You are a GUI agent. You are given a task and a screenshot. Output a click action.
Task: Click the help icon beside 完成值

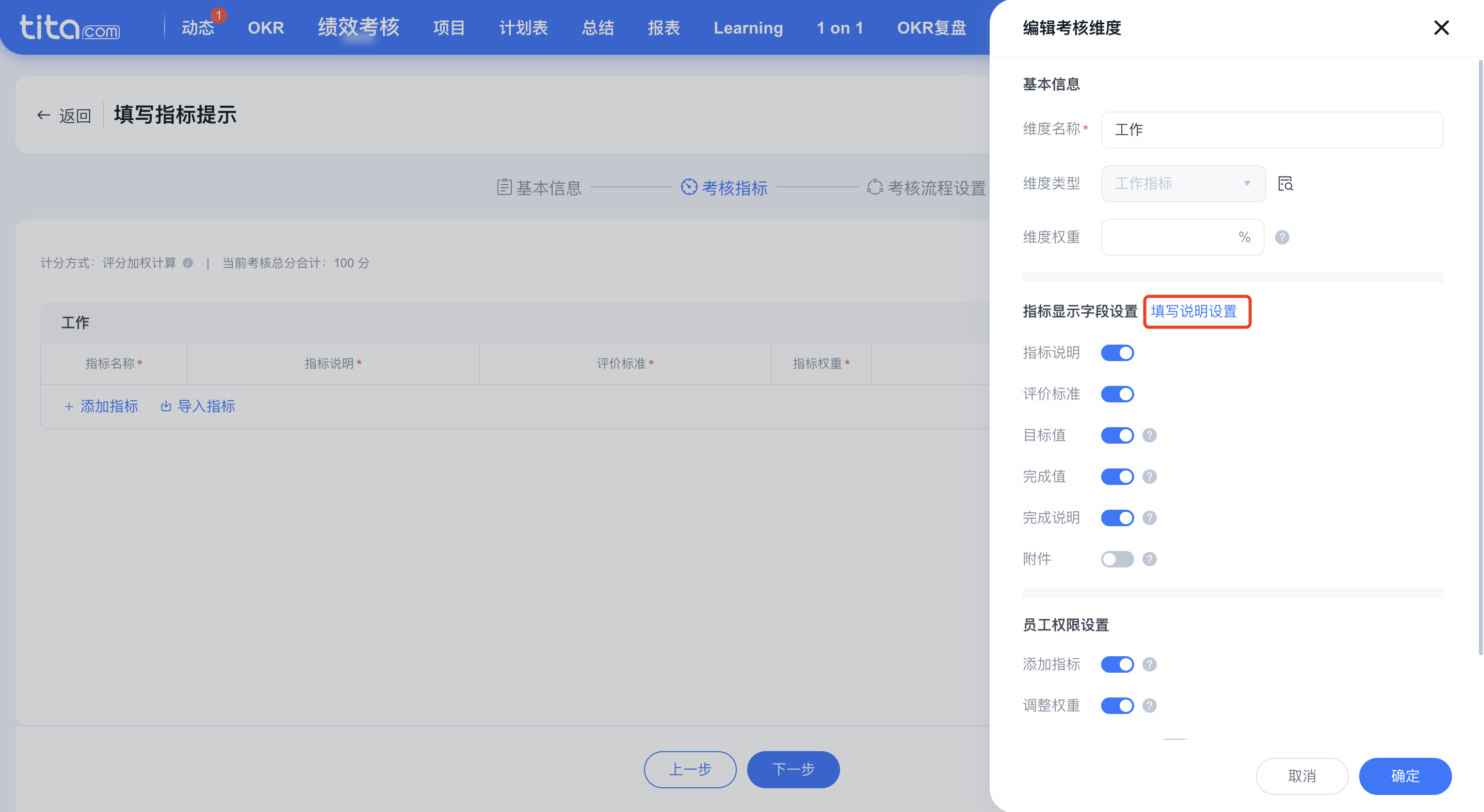pos(1149,477)
